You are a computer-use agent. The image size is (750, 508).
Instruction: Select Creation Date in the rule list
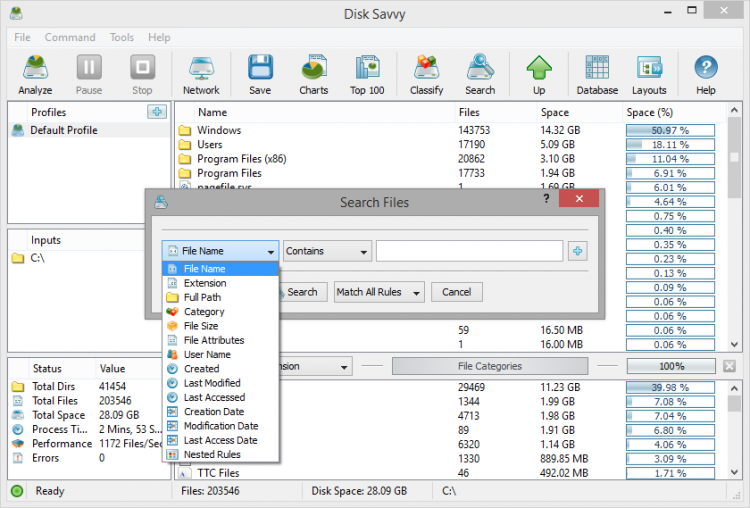(221, 412)
